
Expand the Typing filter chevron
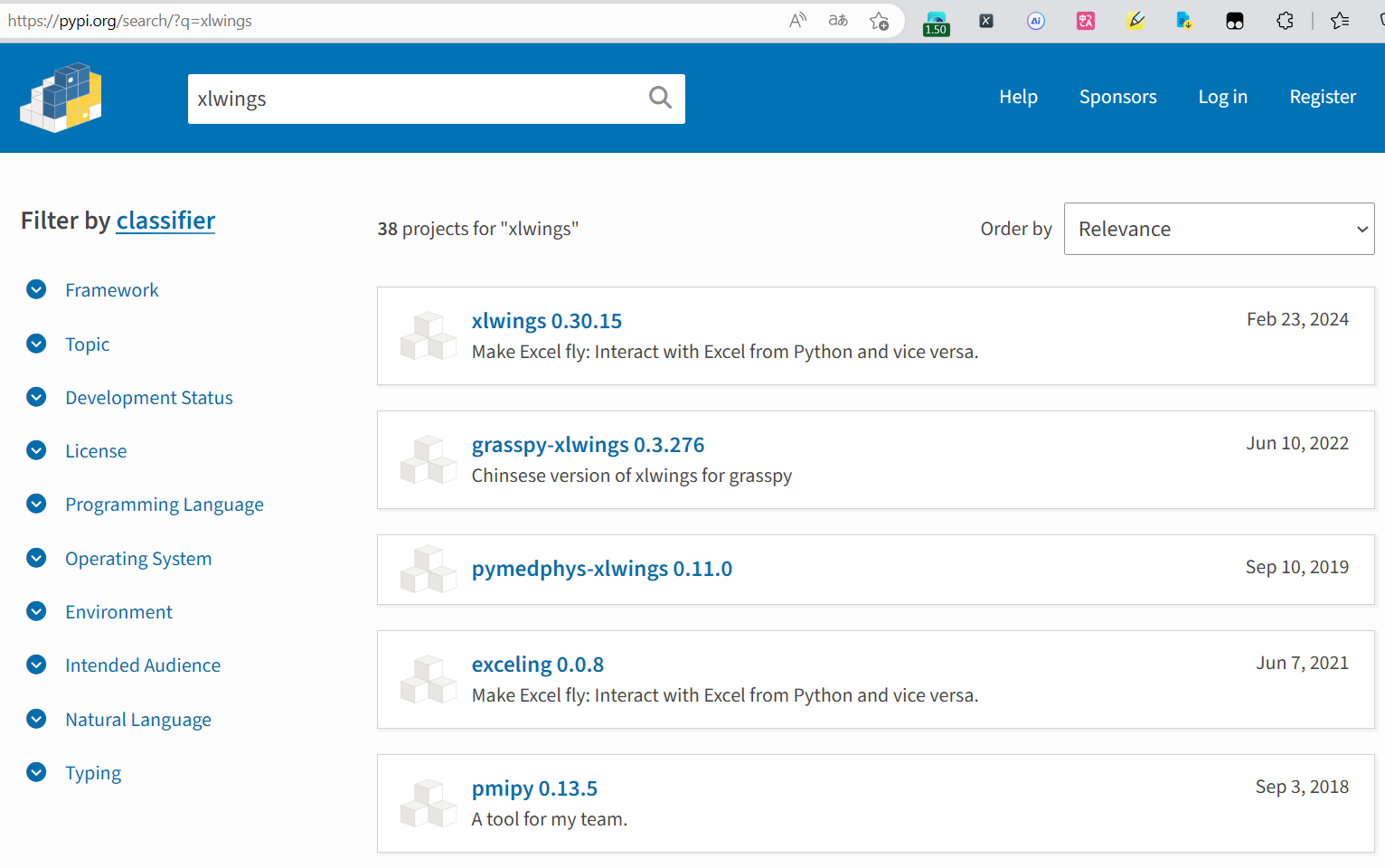[36, 772]
